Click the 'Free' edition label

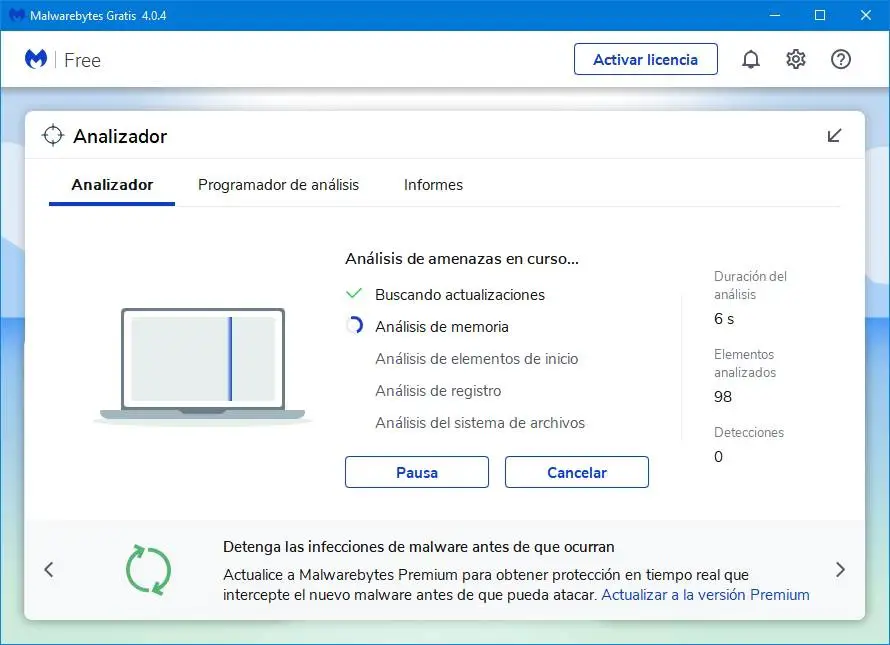tap(82, 60)
